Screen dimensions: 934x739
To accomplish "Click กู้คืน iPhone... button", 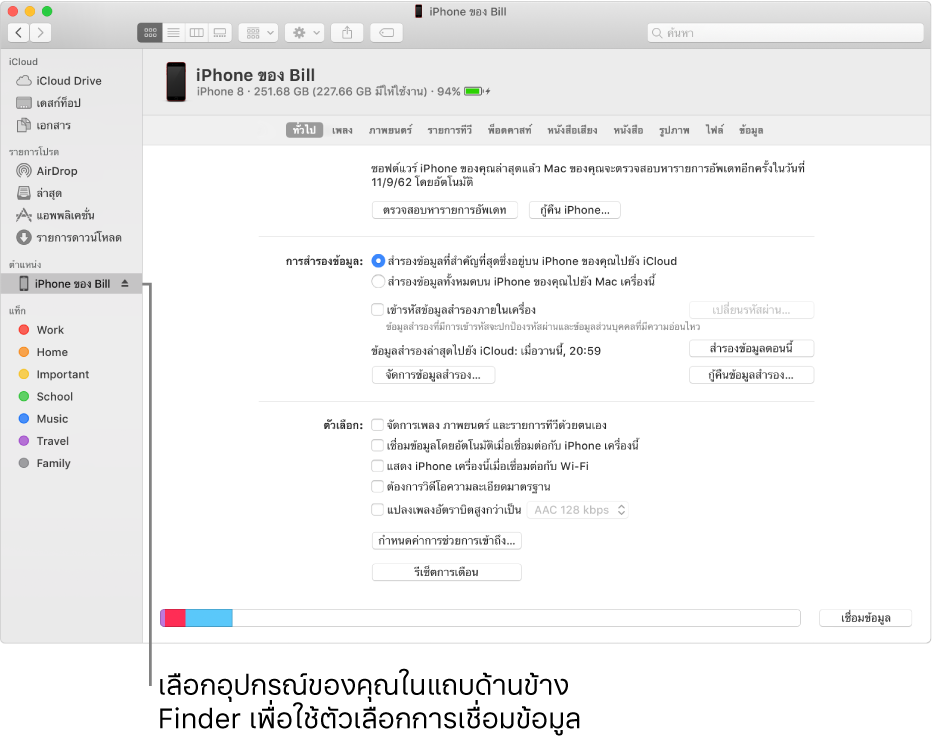I will coord(575,210).
